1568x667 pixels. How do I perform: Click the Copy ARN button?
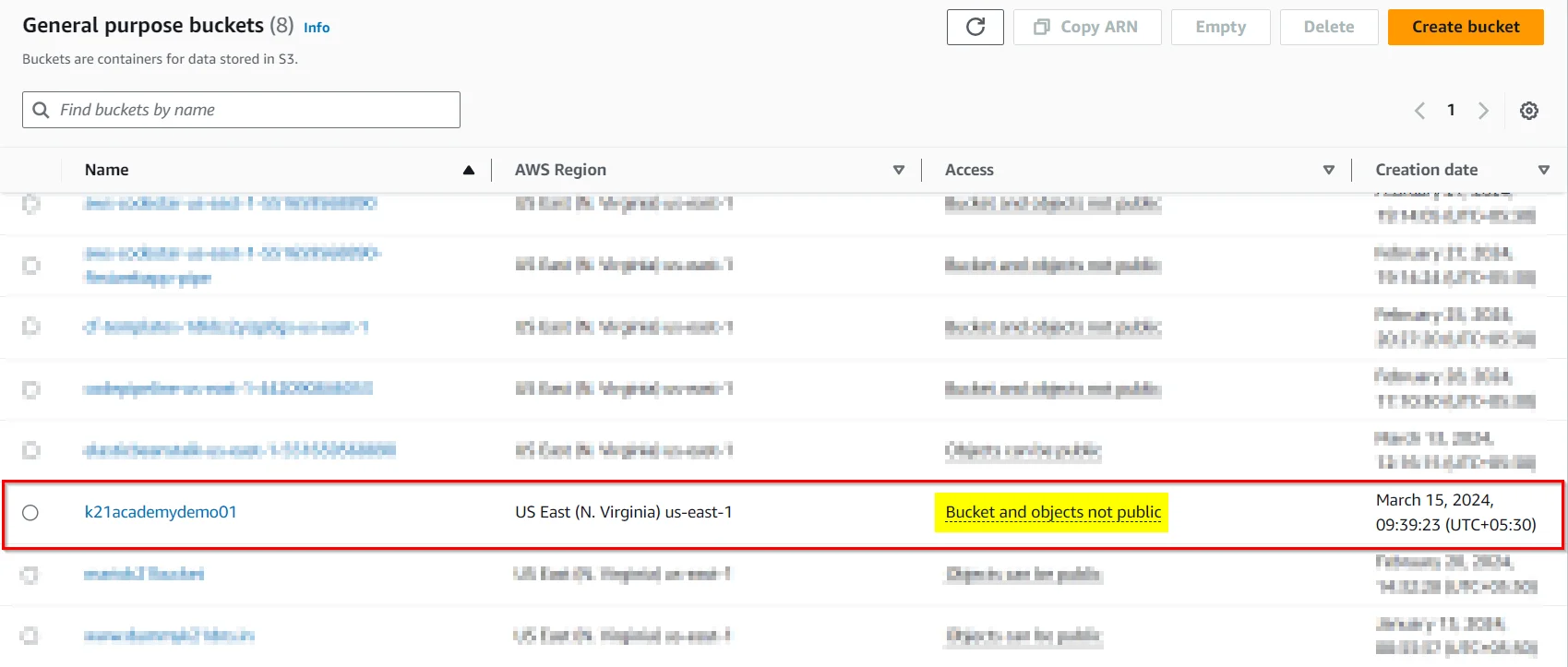click(1086, 28)
